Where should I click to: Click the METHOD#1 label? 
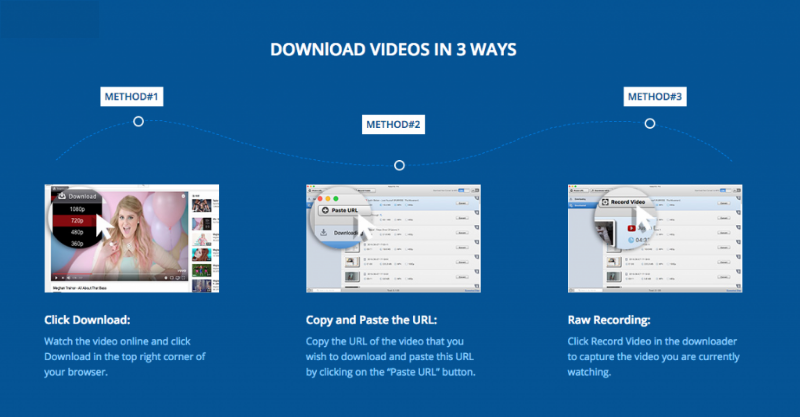point(132,97)
